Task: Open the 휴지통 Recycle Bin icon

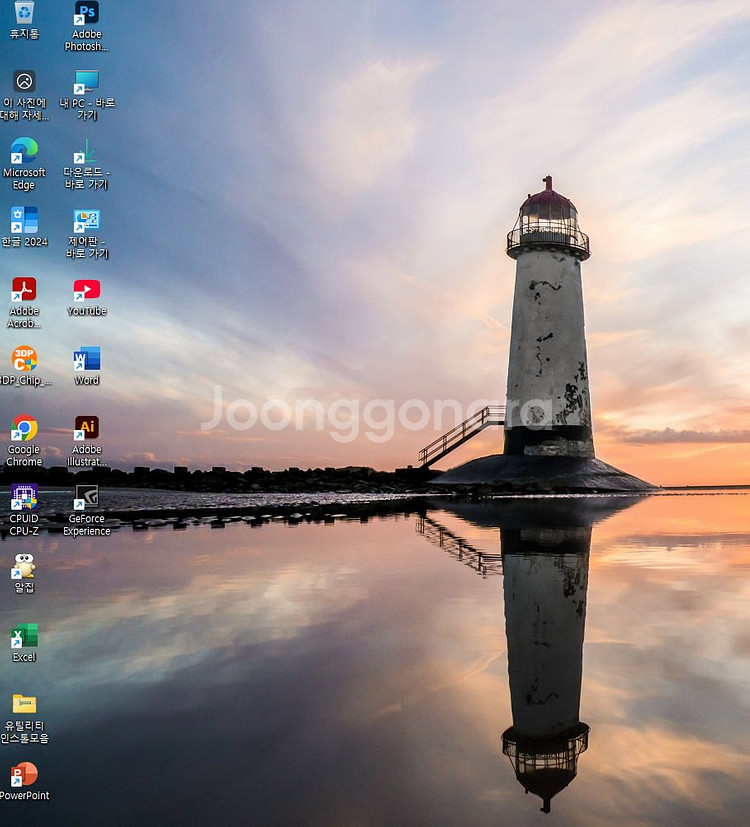Action: click(24, 14)
